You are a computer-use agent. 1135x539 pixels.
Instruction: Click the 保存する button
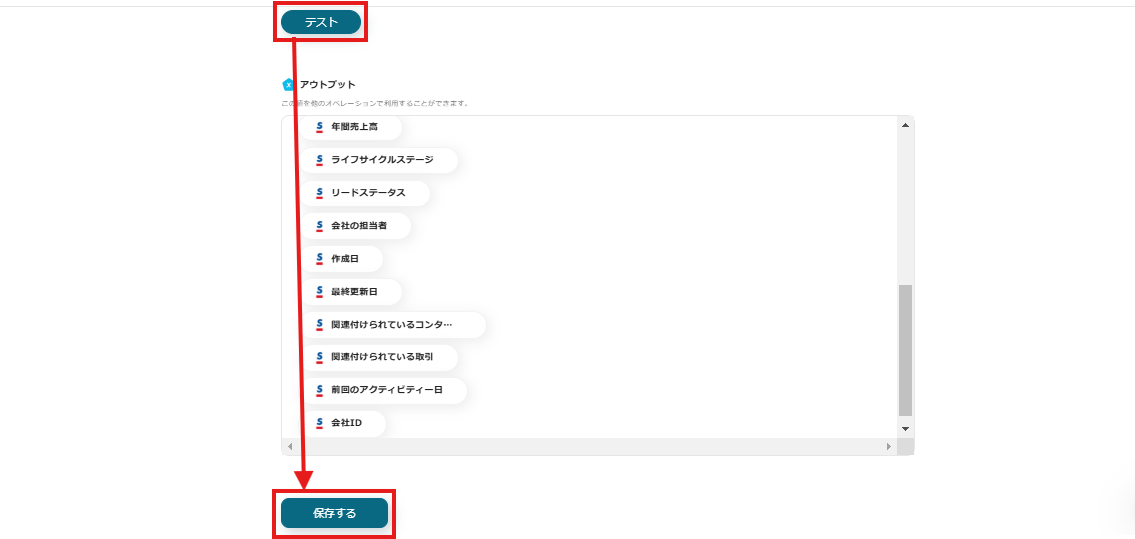pyautogui.click(x=334, y=513)
